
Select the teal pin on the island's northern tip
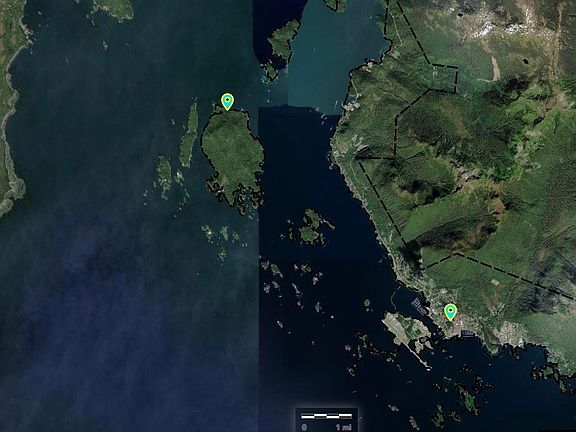point(227,101)
